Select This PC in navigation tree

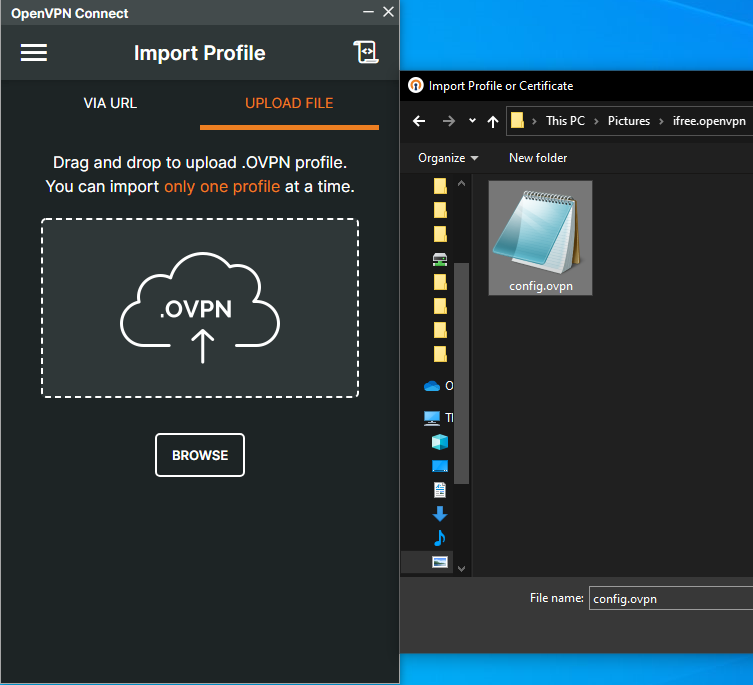coord(434,418)
